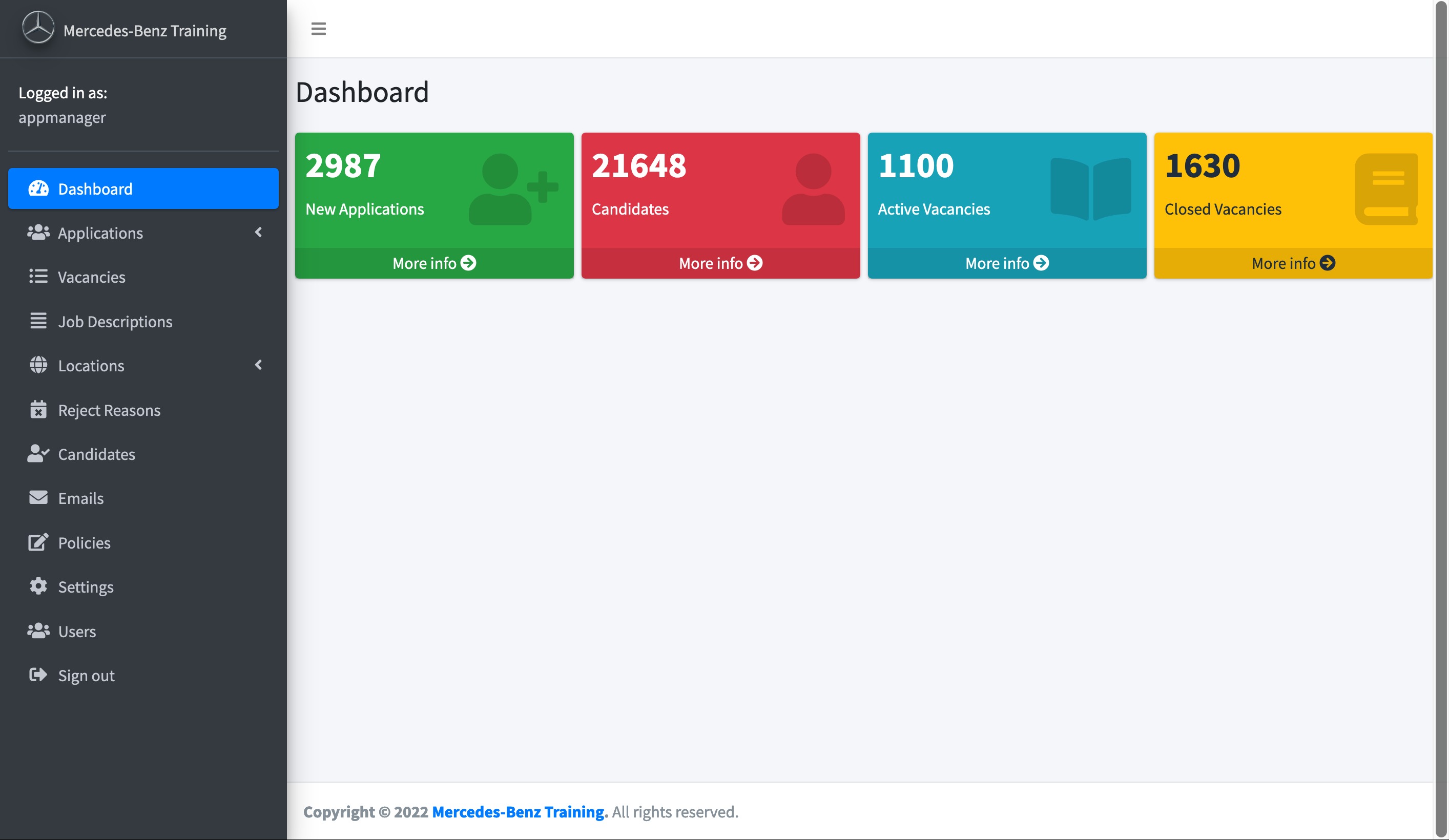Screen dimensions: 1449x840
Task: Open the Candidates sidebar entry
Action: tap(143, 454)
